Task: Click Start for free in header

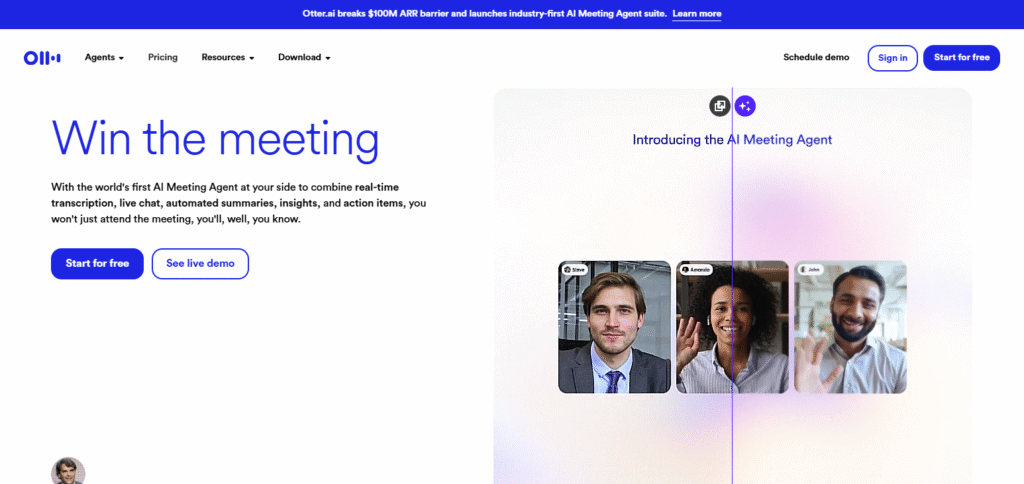Action: pyautogui.click(x=961, y=58)
